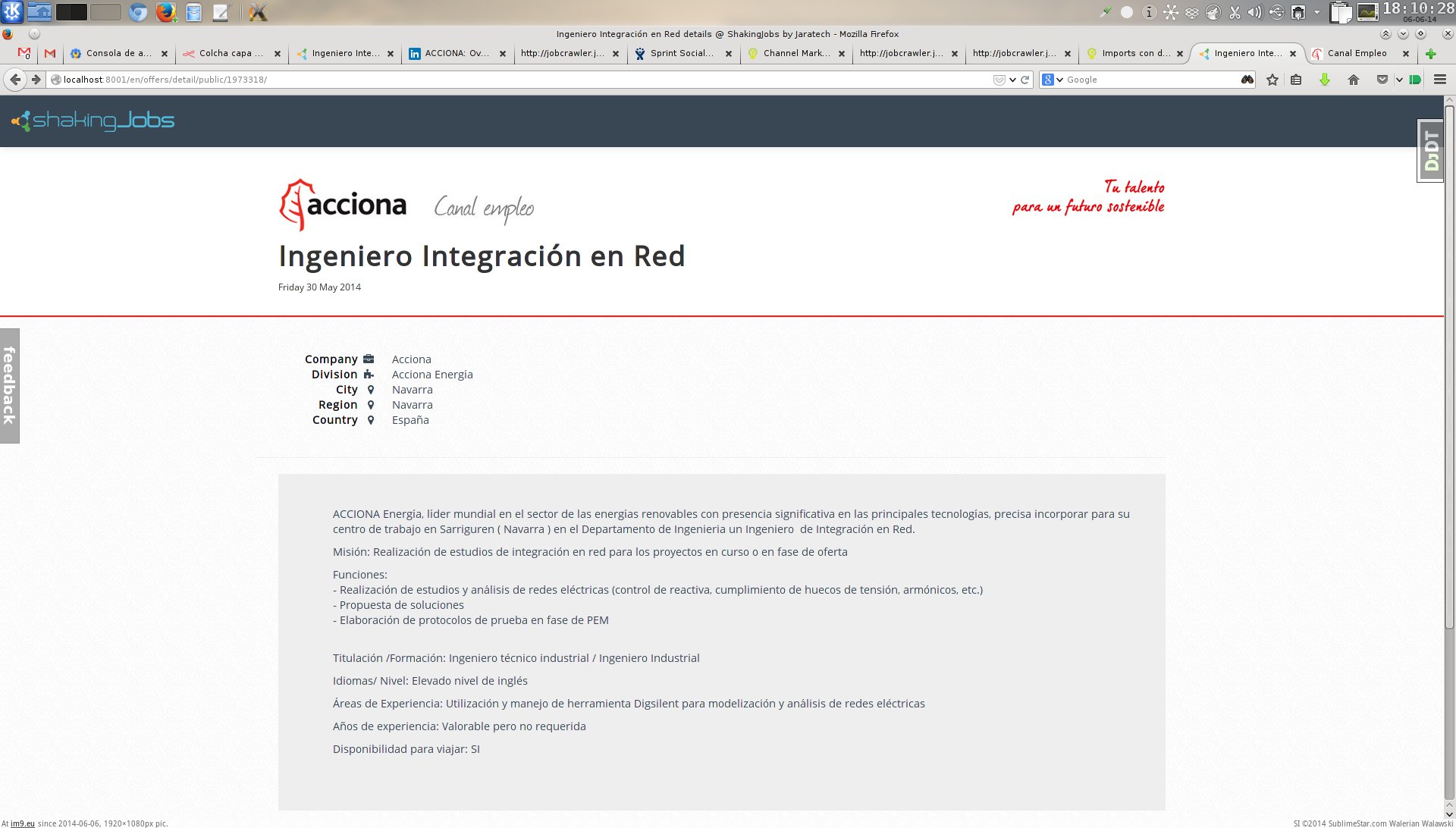The width and height of the screenshot is (1456, 828).
Task: Open the search engine selector dropdown
Action: (1053, 80)
